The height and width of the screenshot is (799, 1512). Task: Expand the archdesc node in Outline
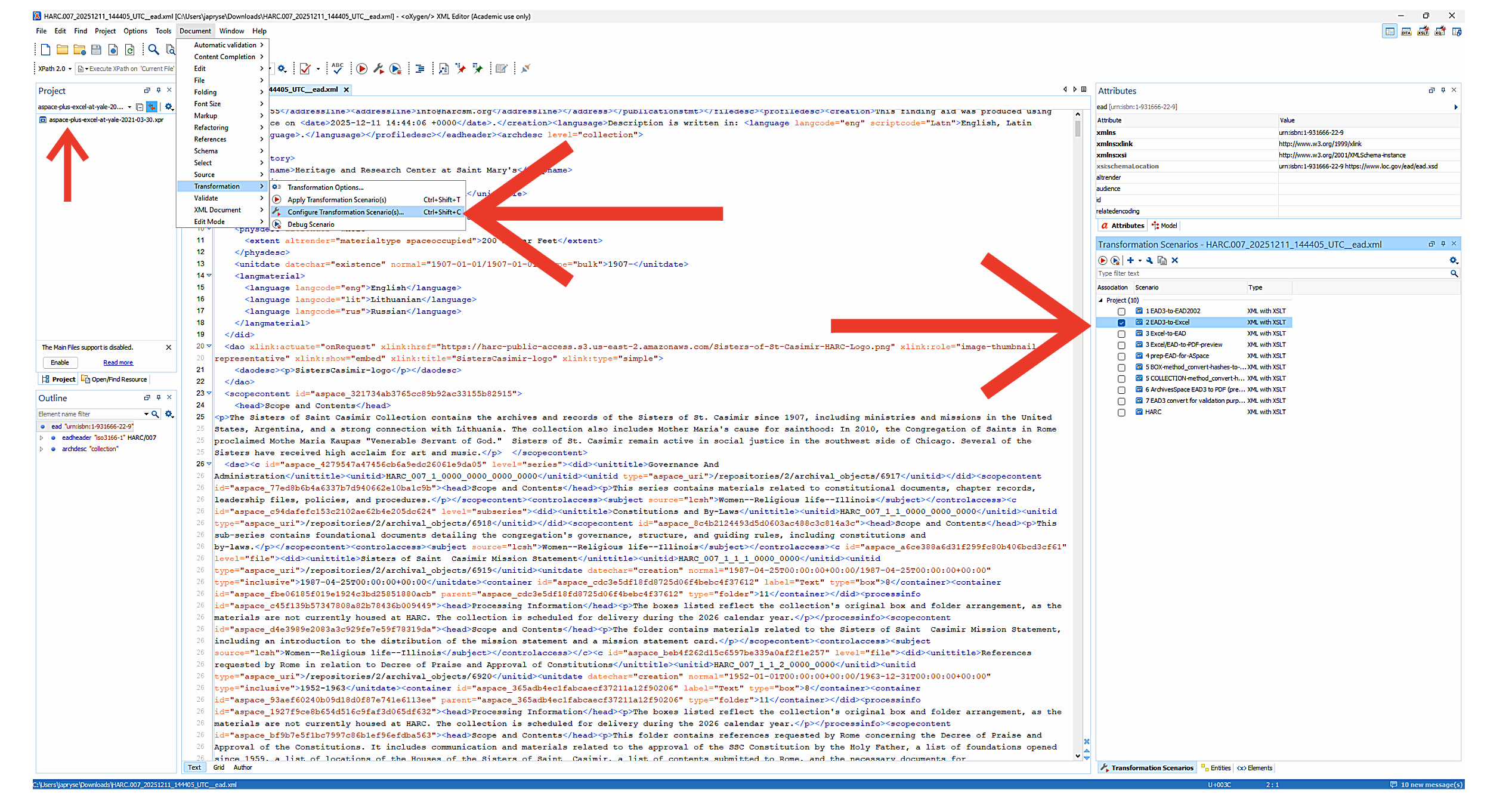(x=42, y=449)
